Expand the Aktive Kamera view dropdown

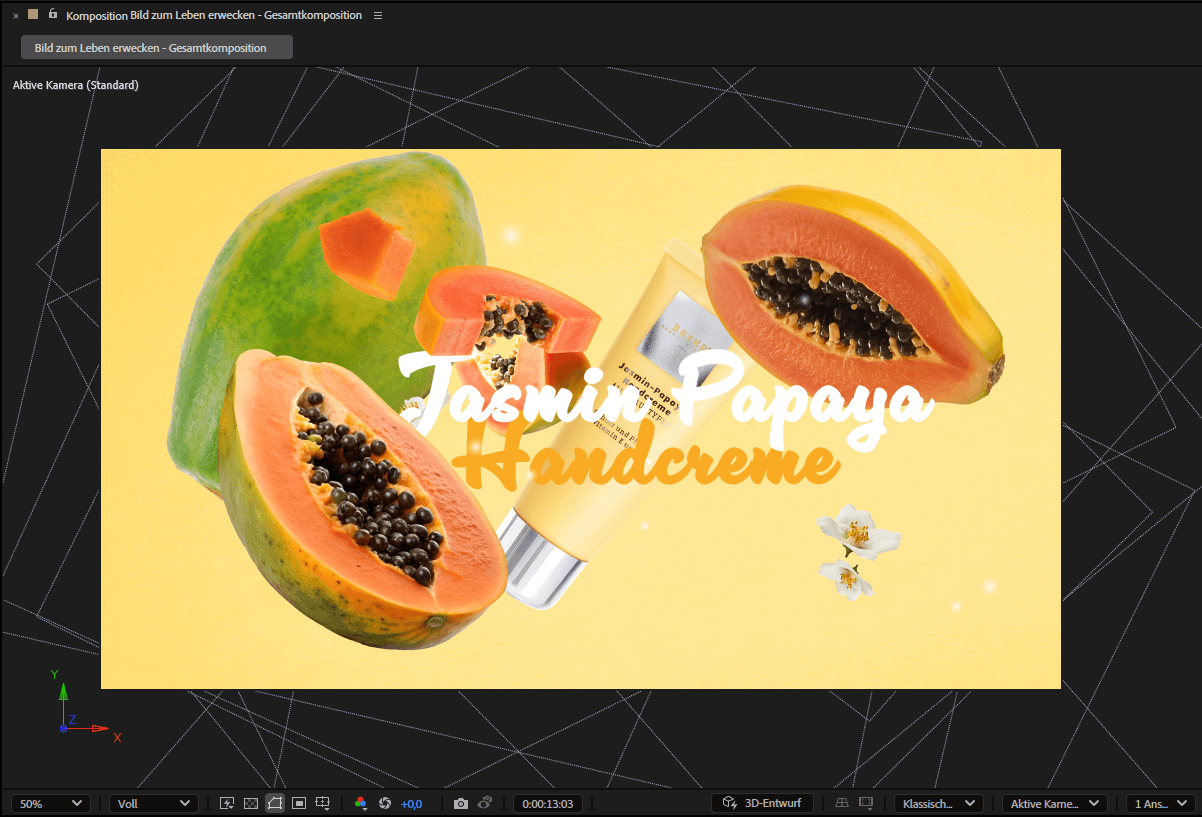1056,804
